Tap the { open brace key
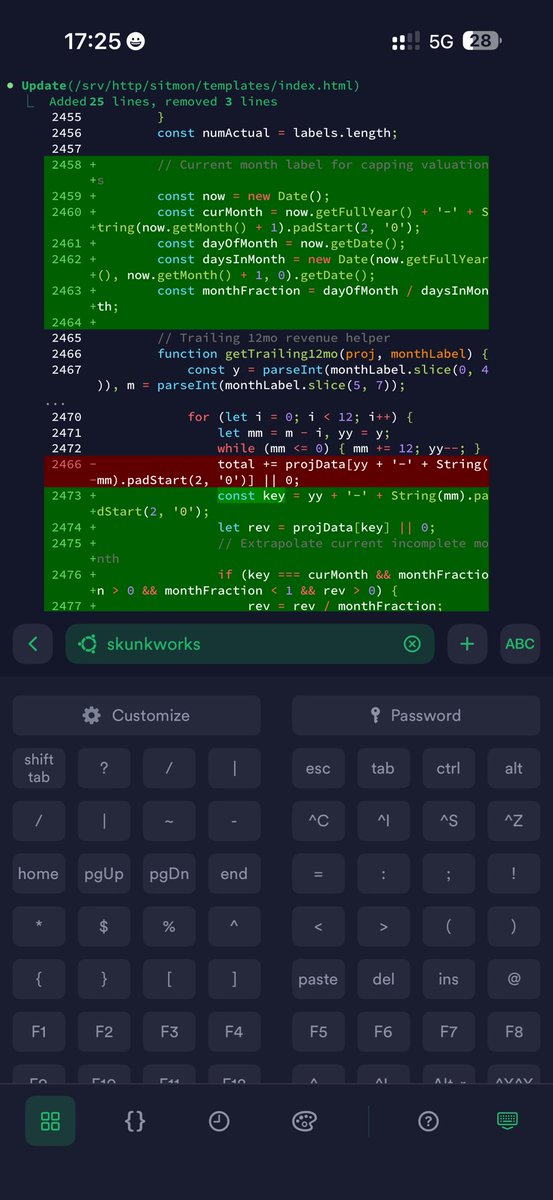The width and height of the screenshot is (553, 1200). pyautogui.click(x=39, y=980)
